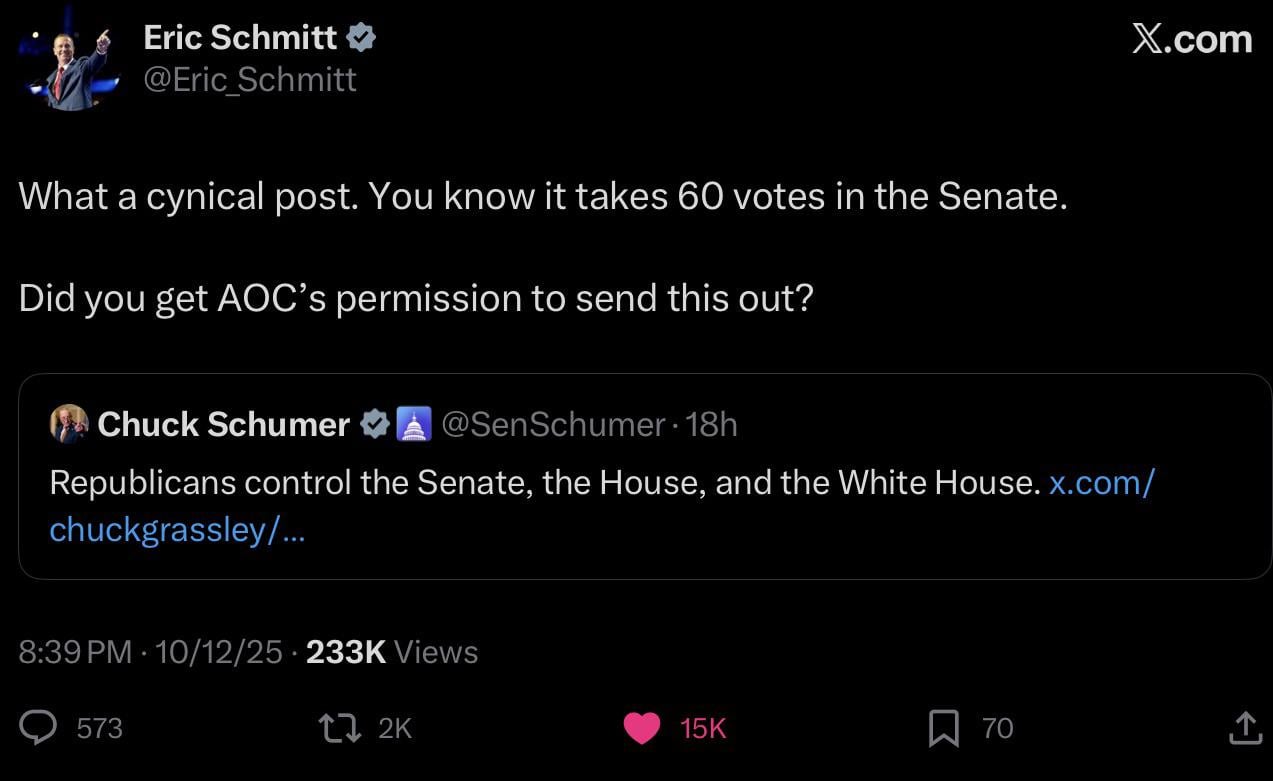Toggle the pink heart like icon
This screenshot has height=781, width=1273.
coord(642,728)
